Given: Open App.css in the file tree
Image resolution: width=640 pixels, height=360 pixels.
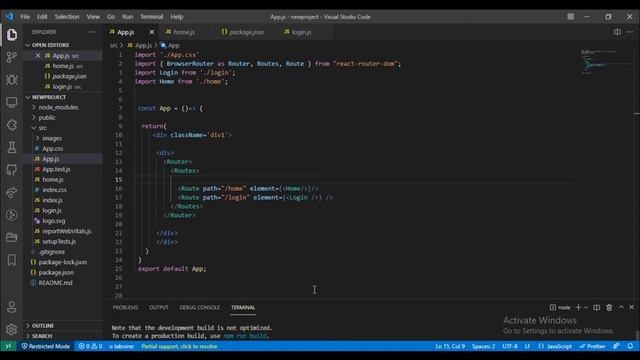Looking at the screenshot, I should [x=52, y=149].
